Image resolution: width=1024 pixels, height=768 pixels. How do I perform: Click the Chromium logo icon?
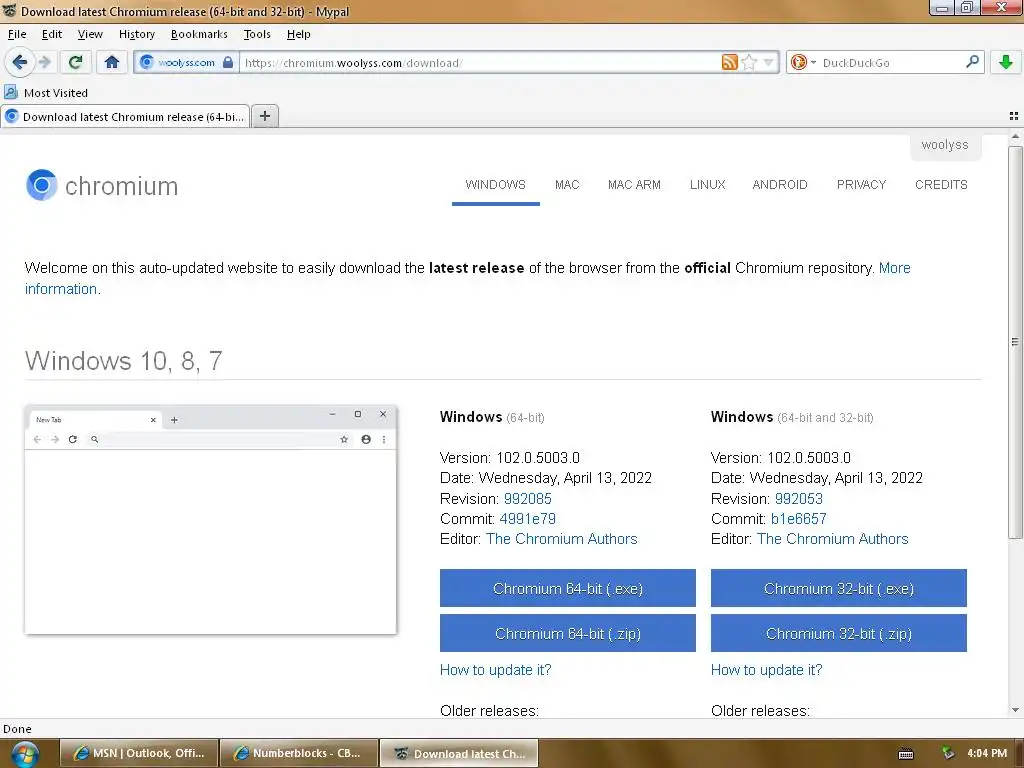tap(42, 185)
